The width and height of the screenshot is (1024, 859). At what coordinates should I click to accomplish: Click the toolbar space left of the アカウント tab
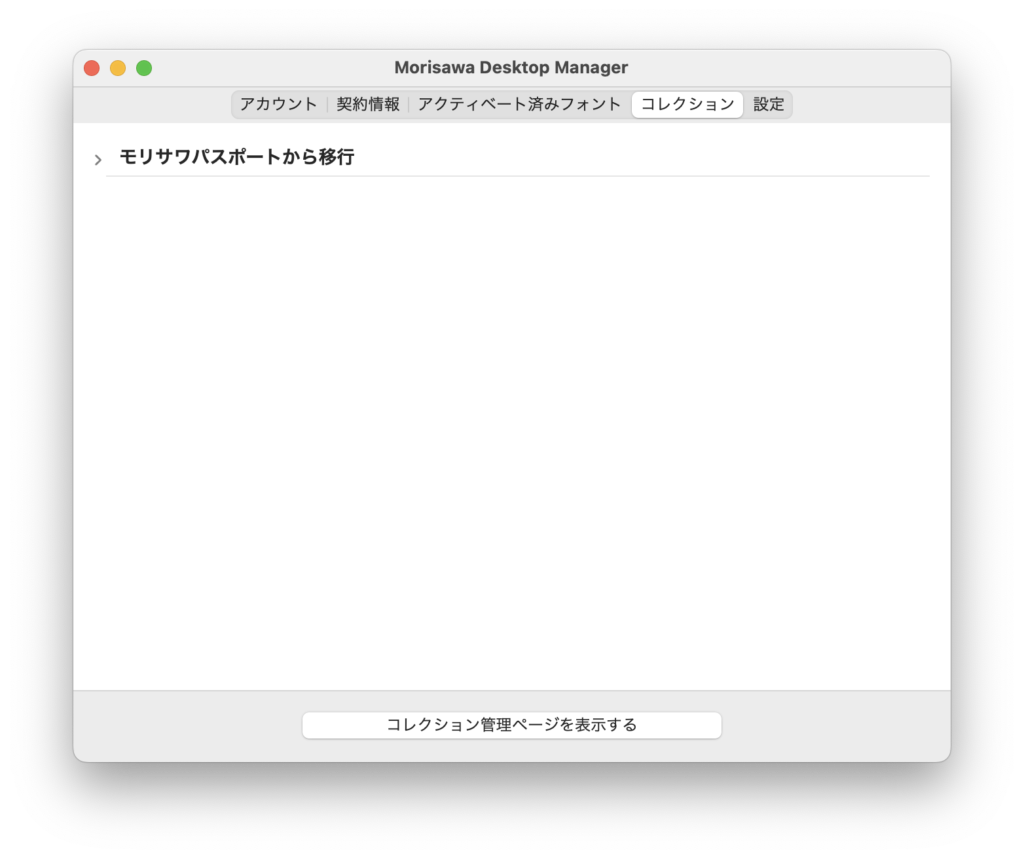pos(150,104)
